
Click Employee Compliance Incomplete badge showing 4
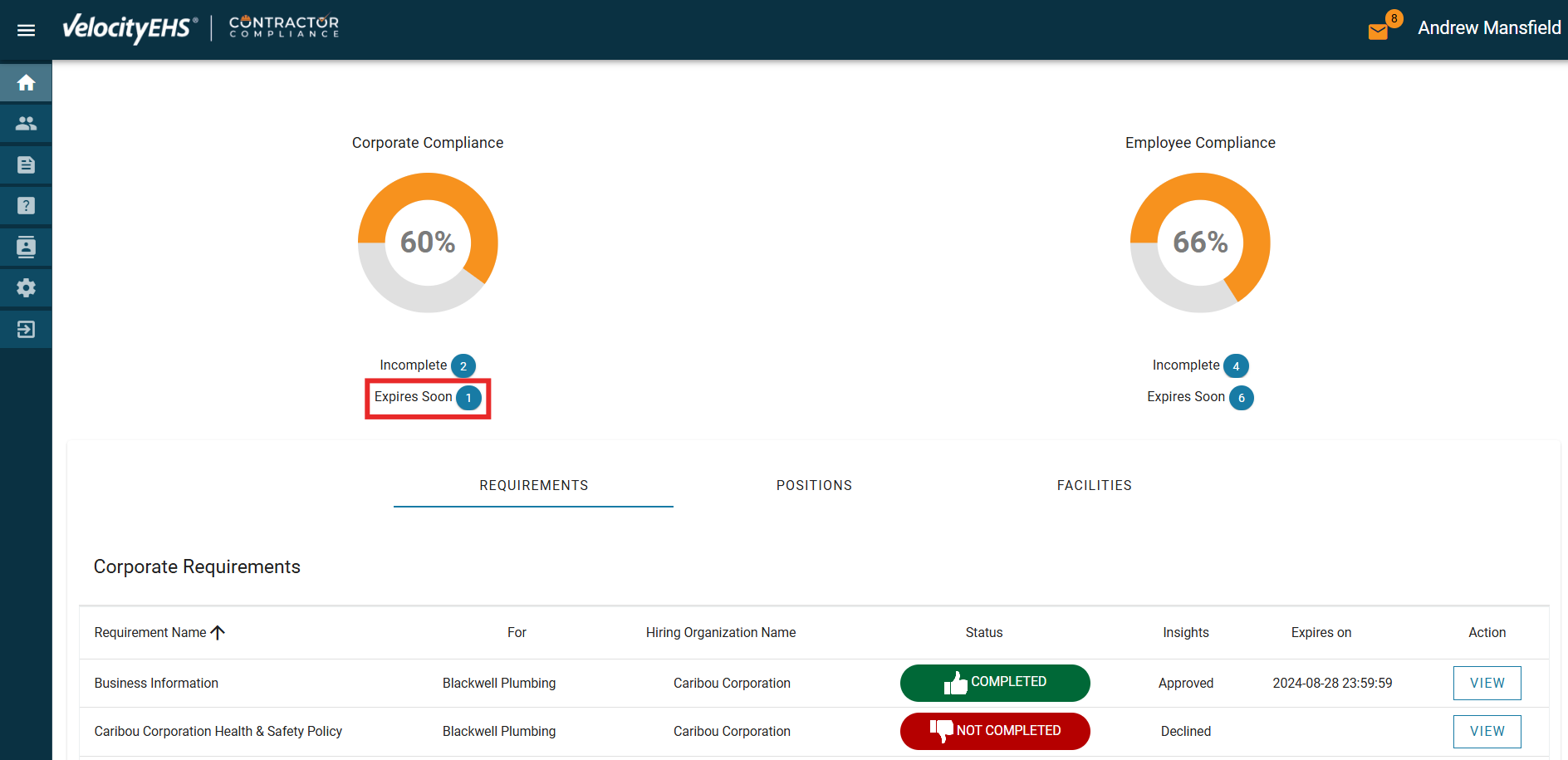(1236, 366)
